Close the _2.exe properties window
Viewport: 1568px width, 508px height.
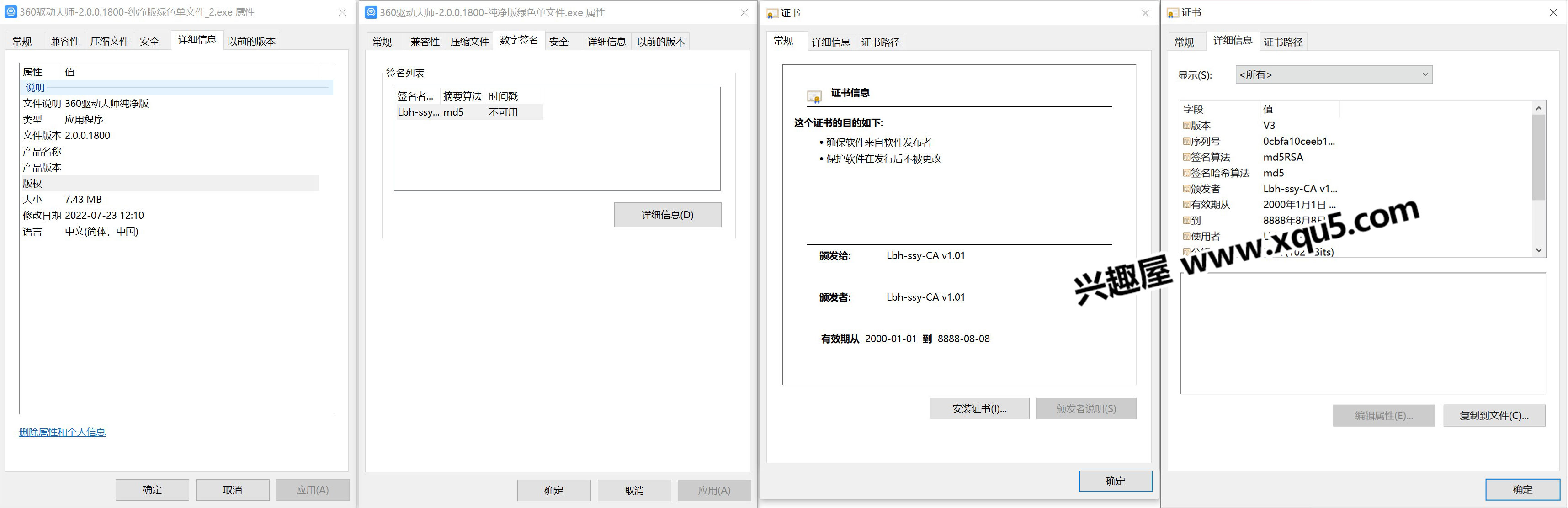(x=343, y=12)
